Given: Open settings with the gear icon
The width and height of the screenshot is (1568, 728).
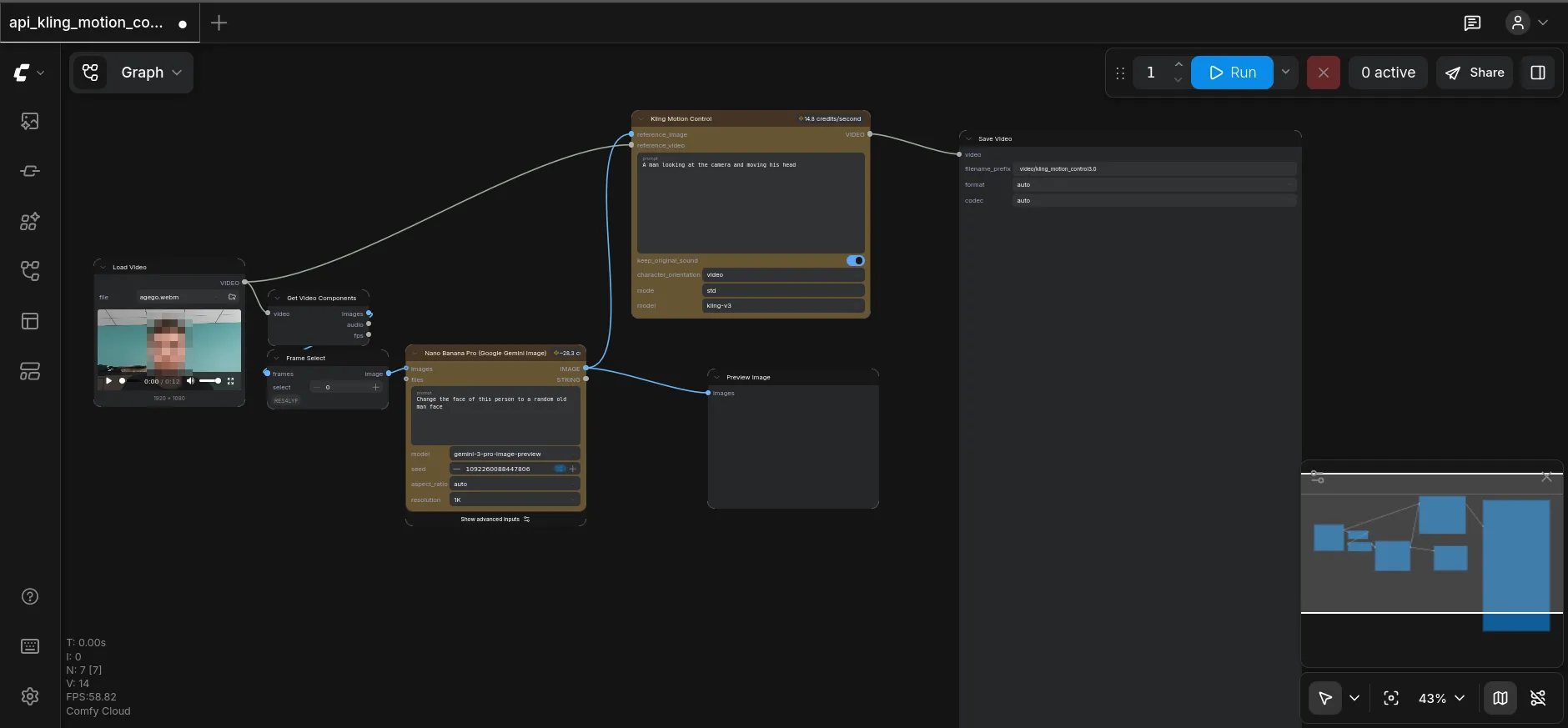Looking at the screenshot, I should click(x=30, y=696).
